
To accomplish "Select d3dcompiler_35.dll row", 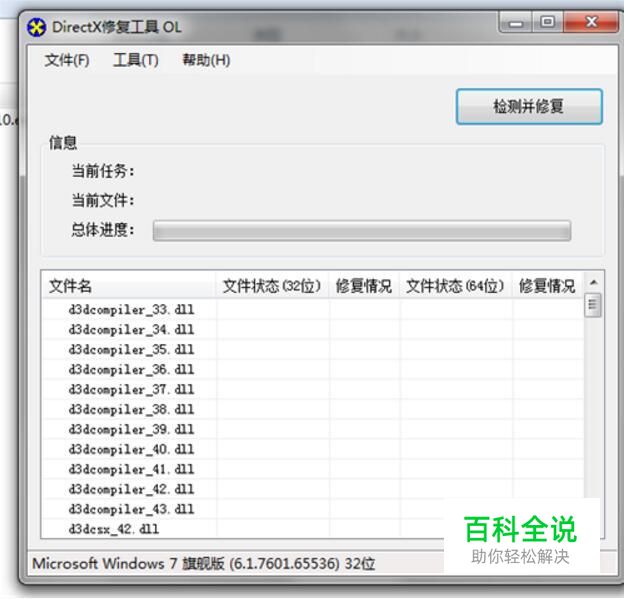I will [x=313, y=350].
